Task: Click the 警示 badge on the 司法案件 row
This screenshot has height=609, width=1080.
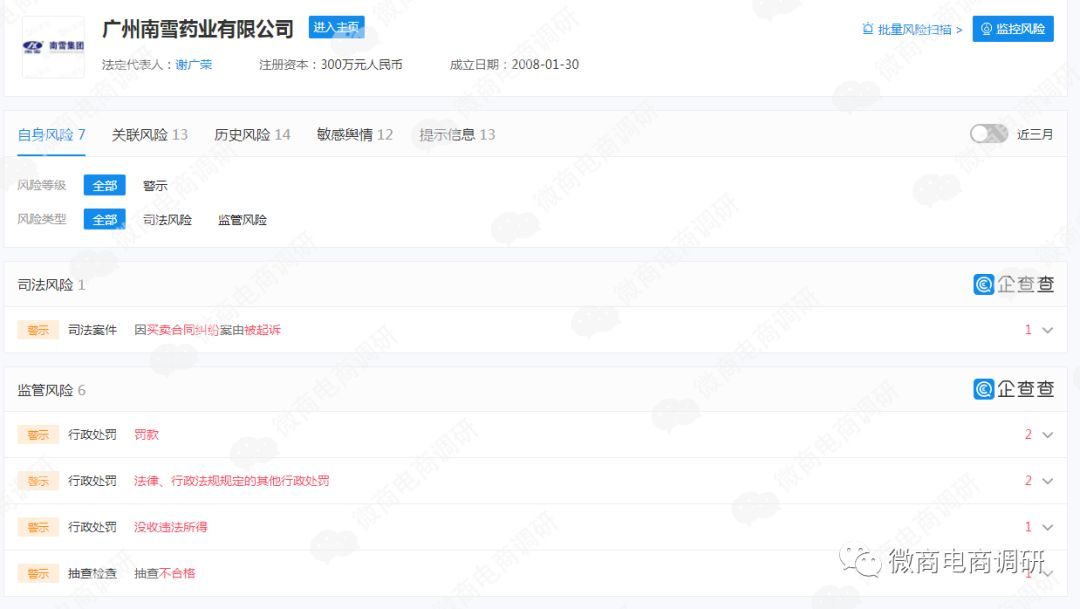Action: [36, 329]
